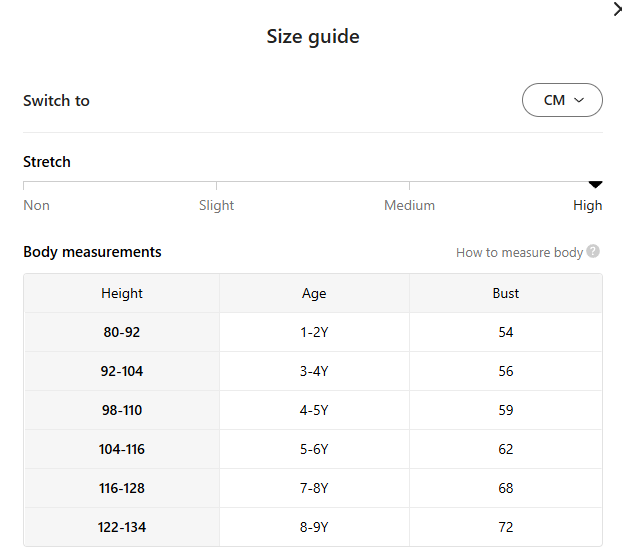Screen dimensions: 622x555
Task: Click the Switch to label
Action: [56, 100]
